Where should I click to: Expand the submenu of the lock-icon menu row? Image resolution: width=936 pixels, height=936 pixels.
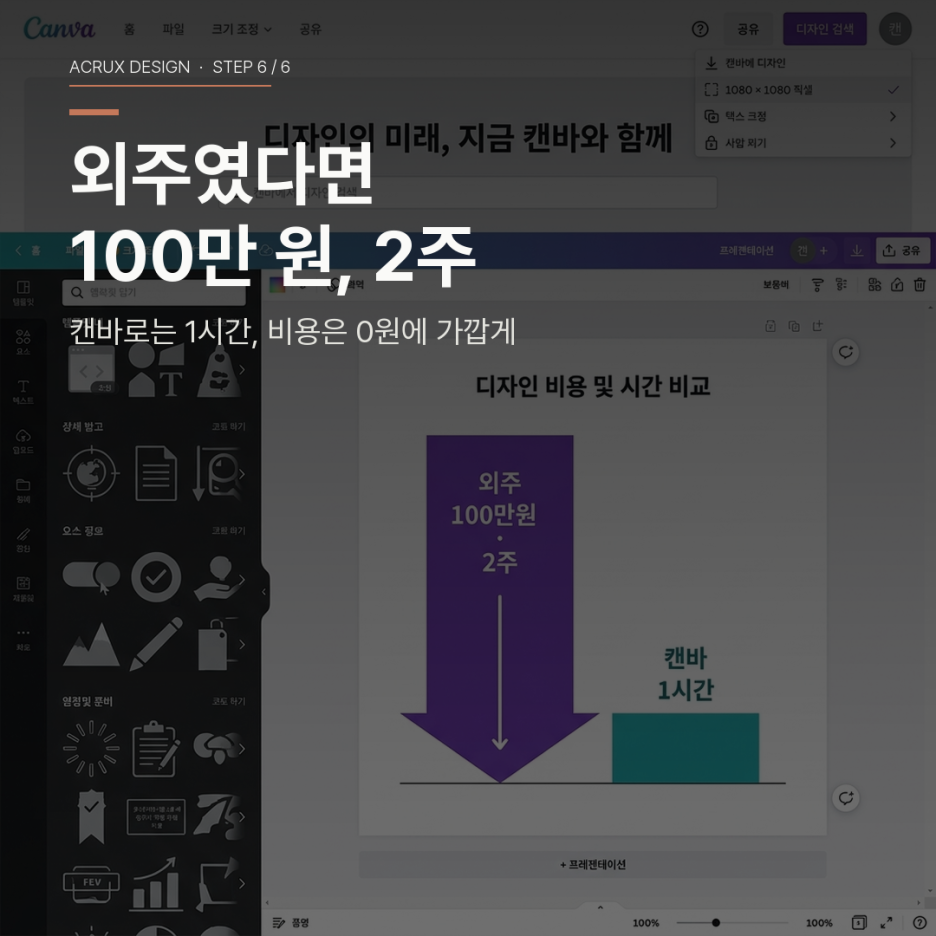pos(893,143)
